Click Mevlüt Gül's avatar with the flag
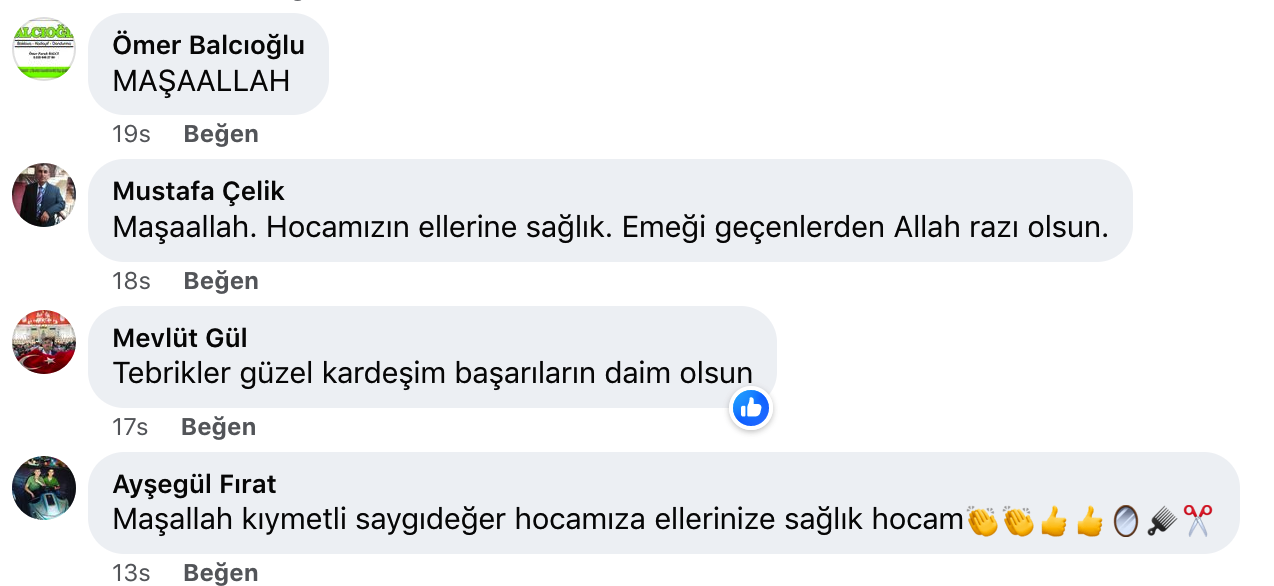The height and width of the screenshot is (586, 1274). (44, 342)
